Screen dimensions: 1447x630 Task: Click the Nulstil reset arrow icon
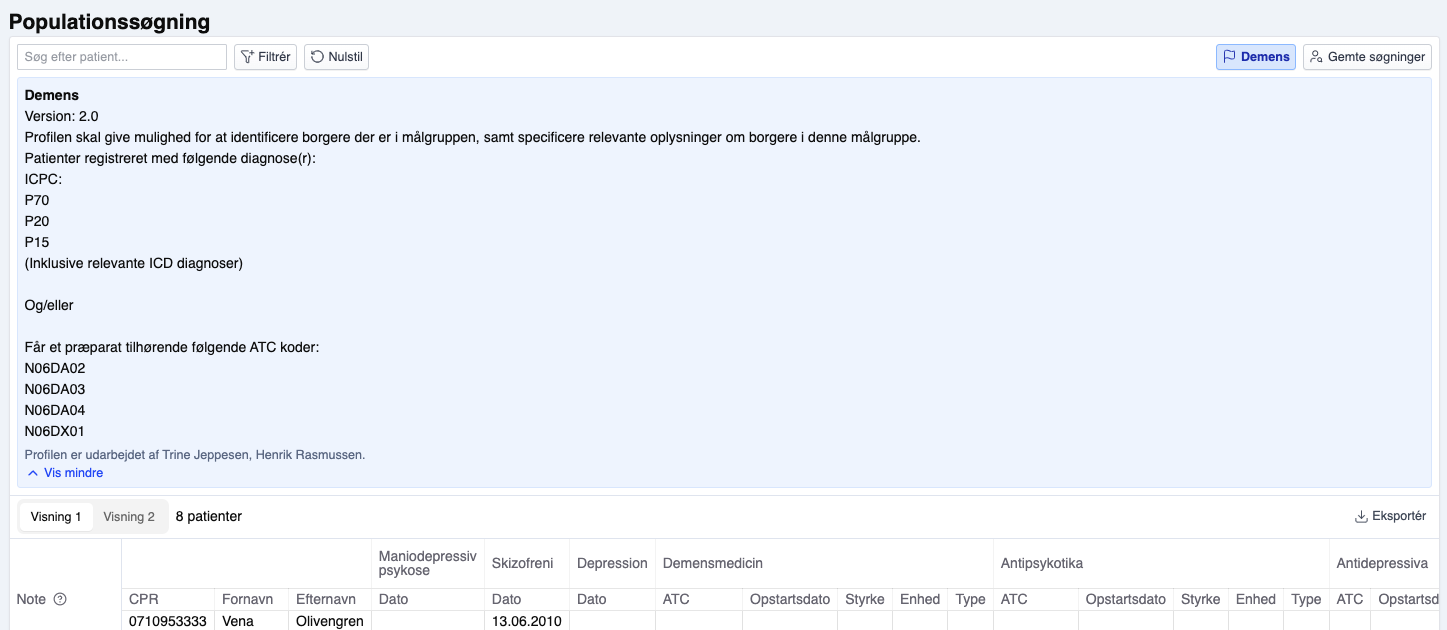click(x=317, y=57)
